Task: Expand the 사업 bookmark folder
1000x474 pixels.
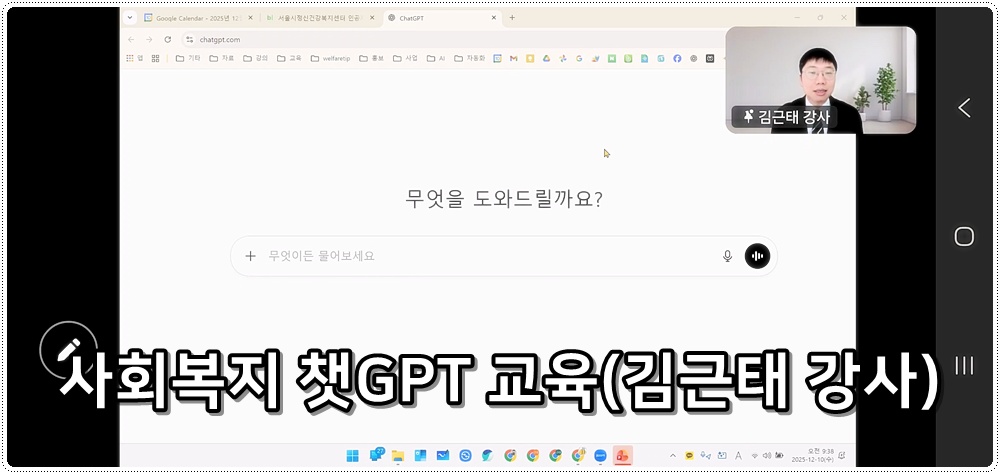Action: click(405, 58)
